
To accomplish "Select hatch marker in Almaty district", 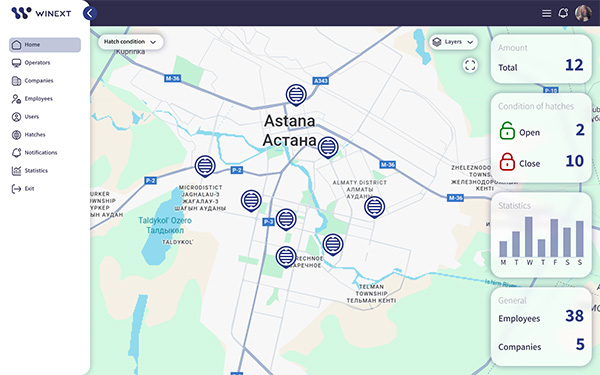I will point(374,207).
